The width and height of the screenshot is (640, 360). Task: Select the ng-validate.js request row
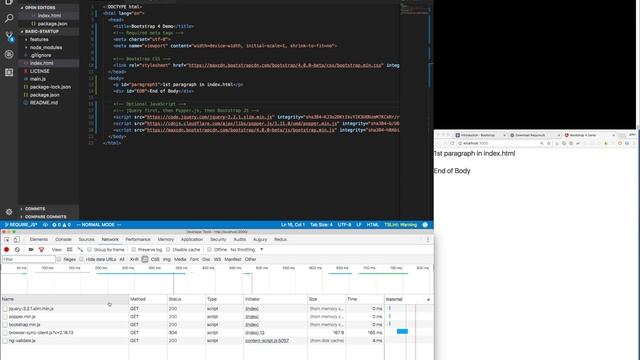click(x=216, y=340)
